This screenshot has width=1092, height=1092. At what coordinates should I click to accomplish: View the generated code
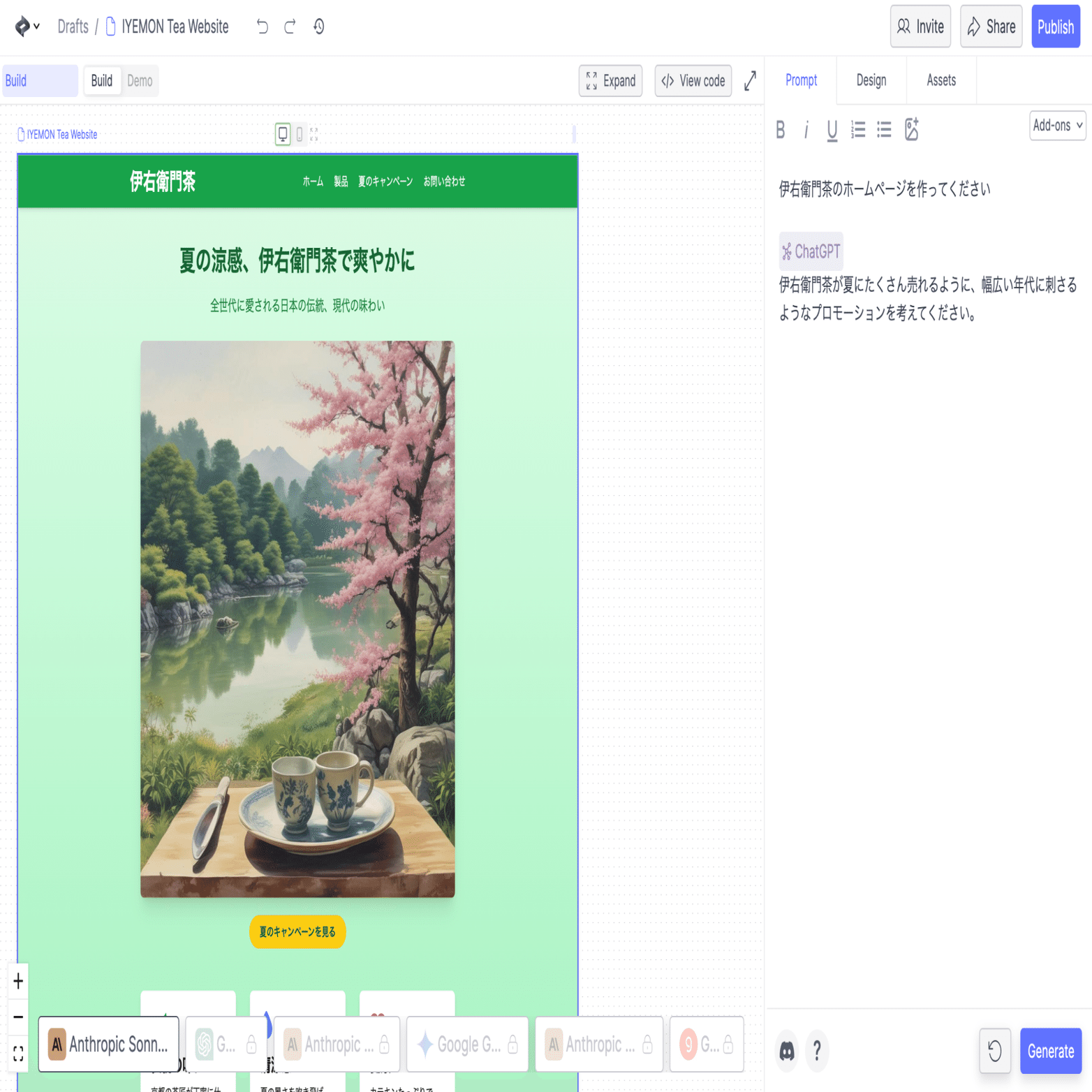click(693, 81)
